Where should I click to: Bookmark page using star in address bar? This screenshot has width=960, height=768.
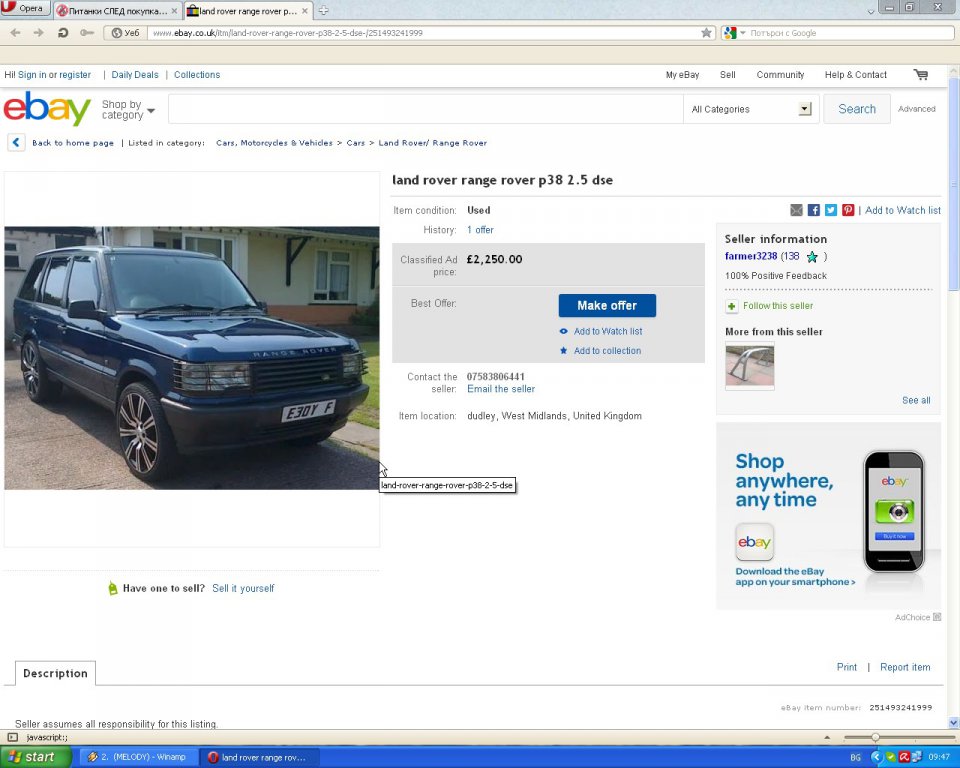click(707, 32)
